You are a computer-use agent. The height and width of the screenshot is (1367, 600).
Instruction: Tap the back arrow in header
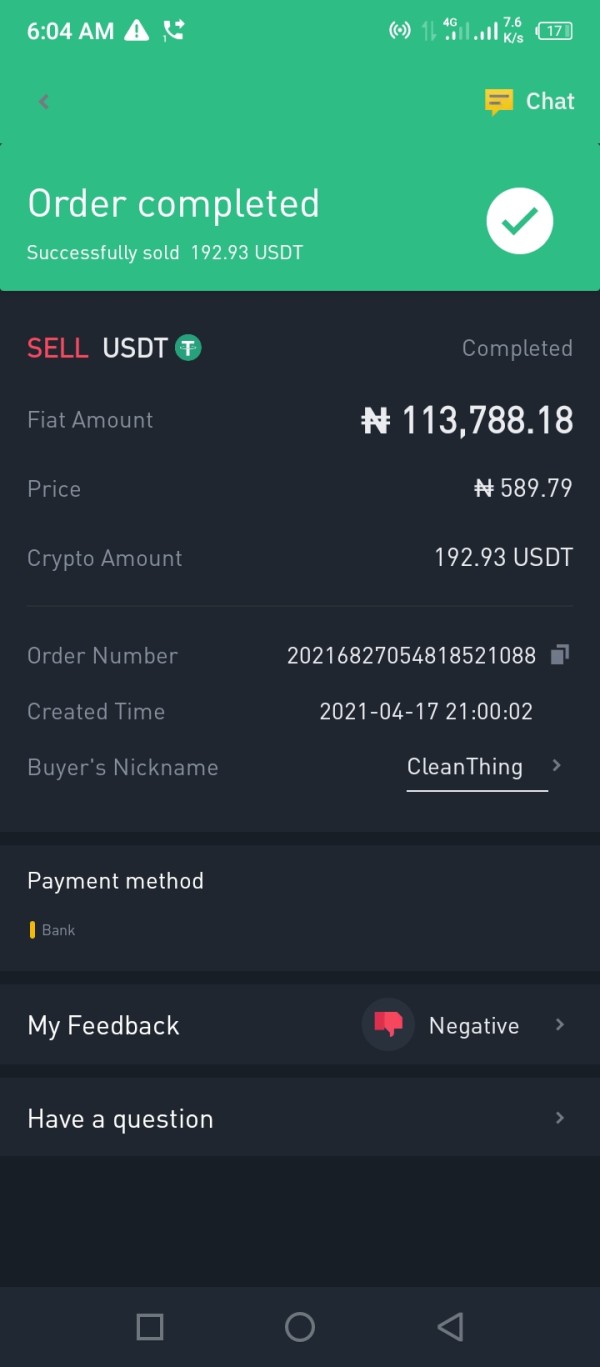(43, 101)
